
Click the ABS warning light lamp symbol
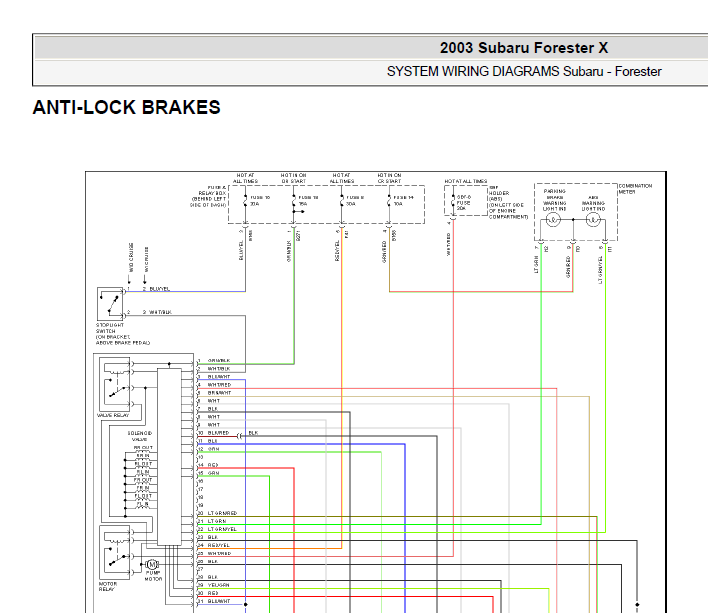click(x=593, y=220)
